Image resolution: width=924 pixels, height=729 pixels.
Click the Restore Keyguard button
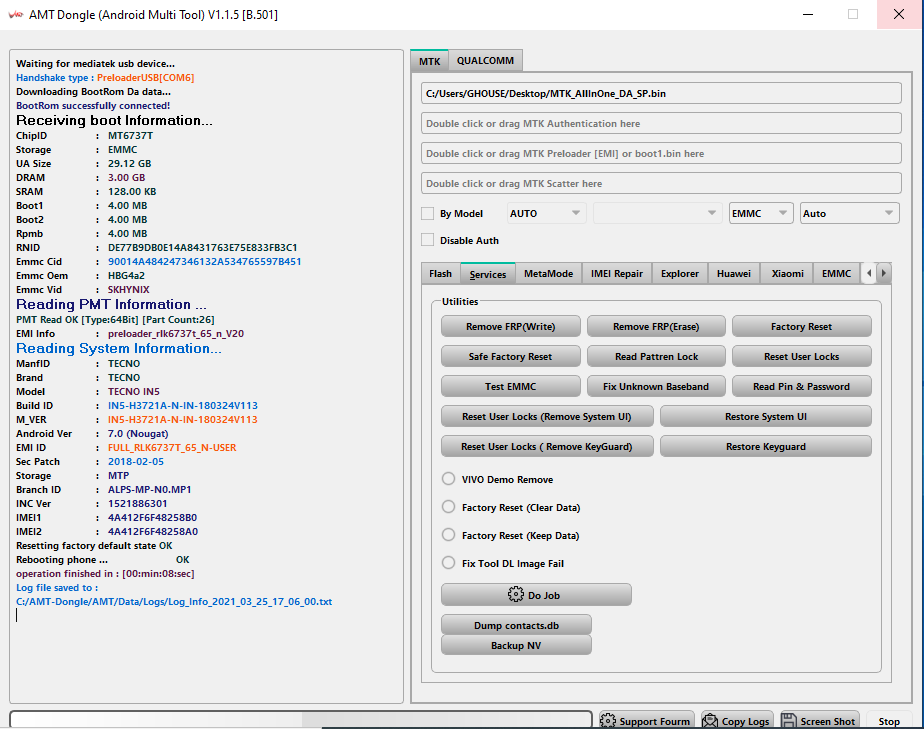[765, 447]
